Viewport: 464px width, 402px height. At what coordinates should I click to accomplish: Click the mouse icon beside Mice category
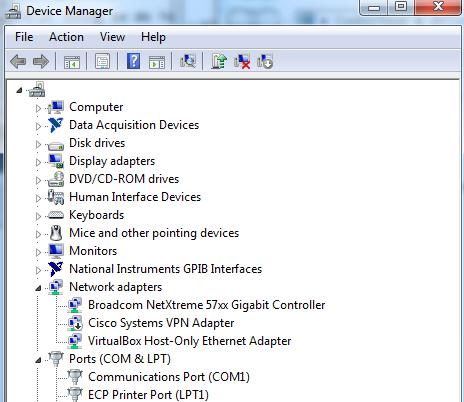(56, 233)
